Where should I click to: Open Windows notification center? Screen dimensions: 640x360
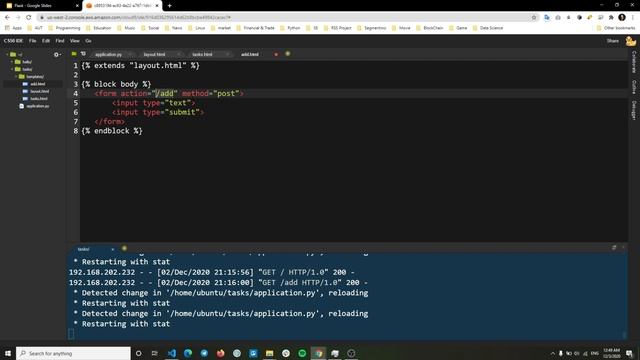pos(629,353)
